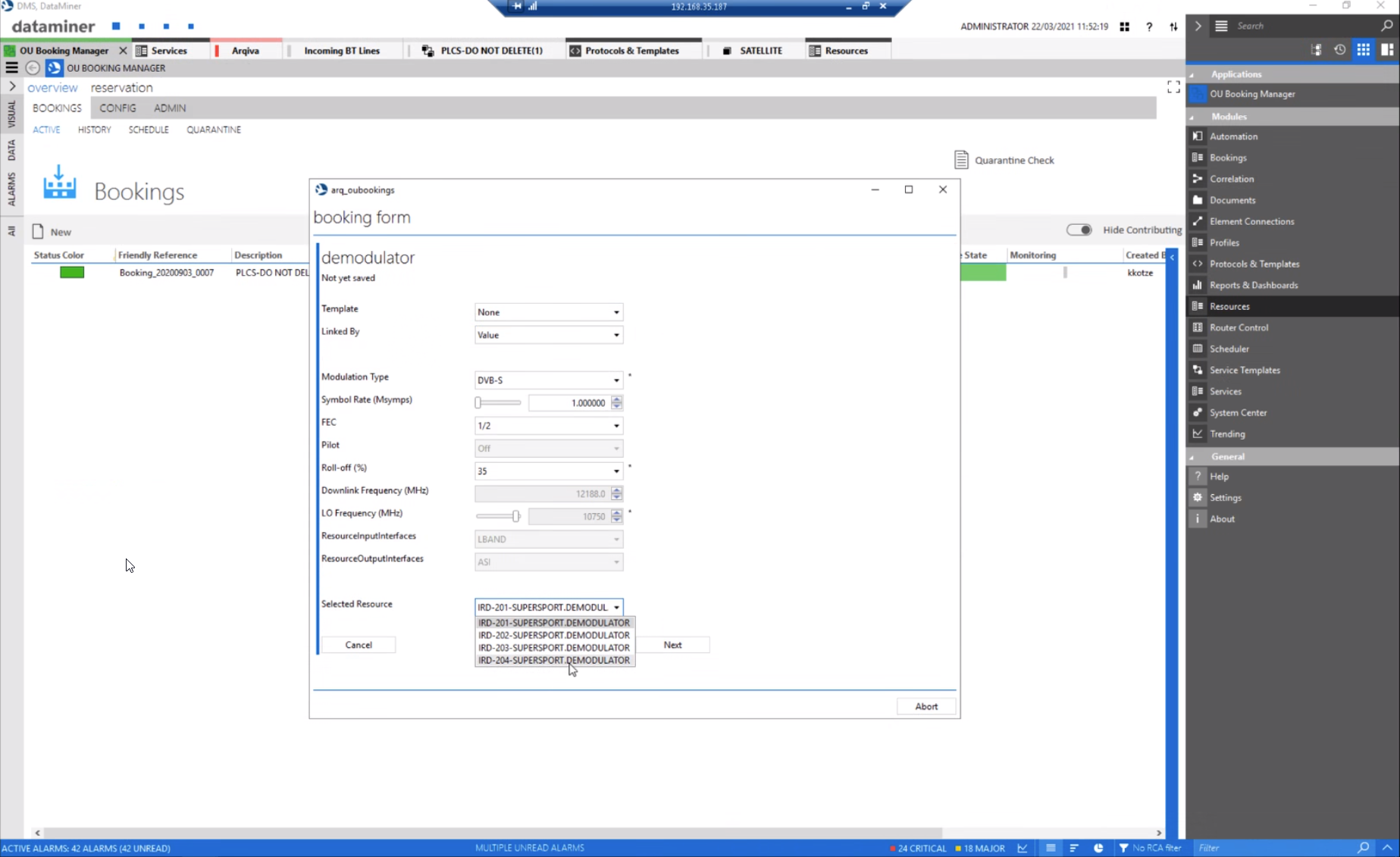Select IRD-202-SUPERSPORT.DEMODULATOR option
Screen dimensions: 1400x857
554,635
